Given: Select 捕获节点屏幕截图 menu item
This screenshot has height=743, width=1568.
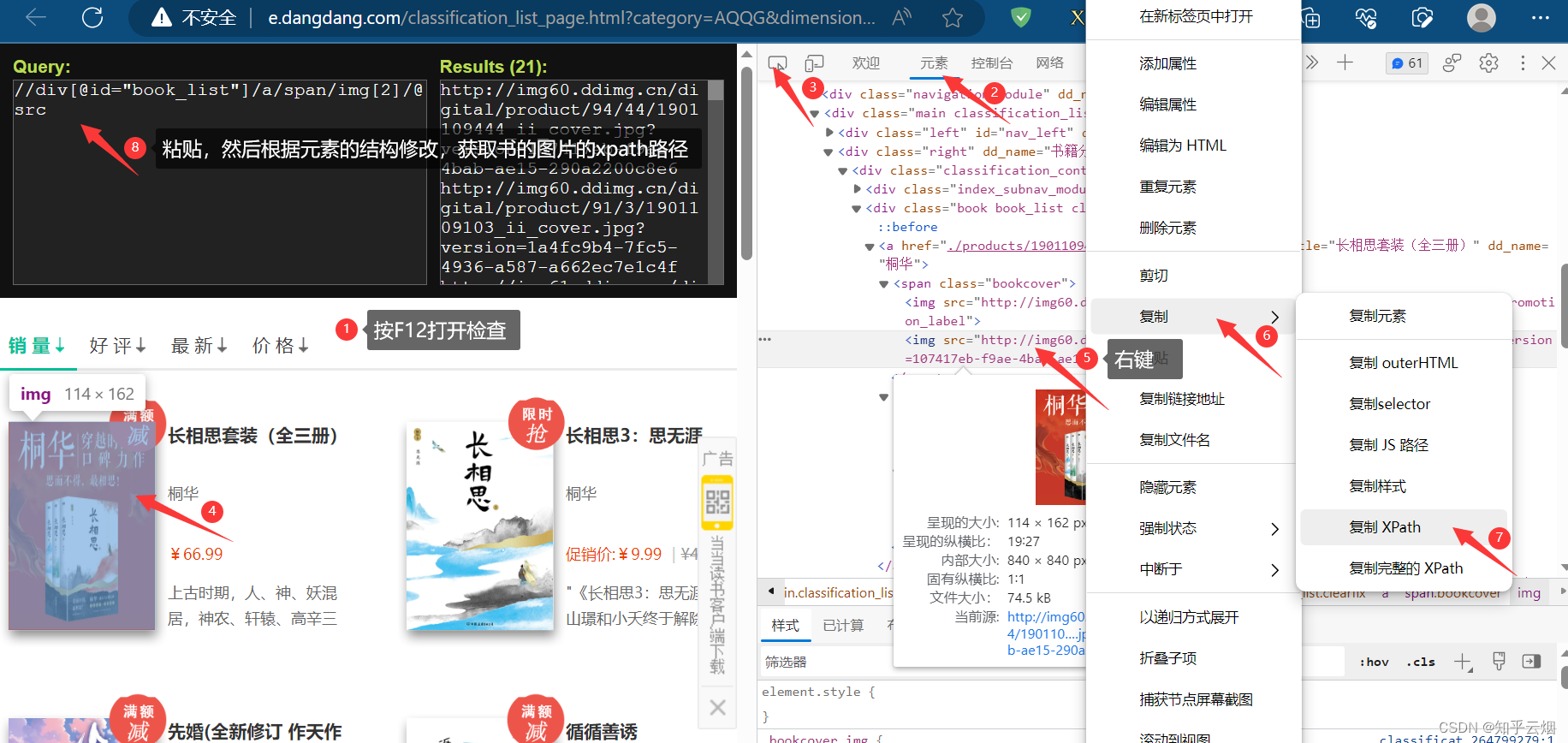Looking at the screenshot, I should tap(1194, 699).
